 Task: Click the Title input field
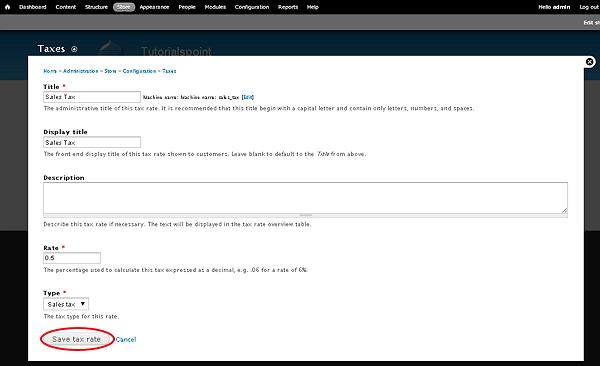[x=92, y=97]
